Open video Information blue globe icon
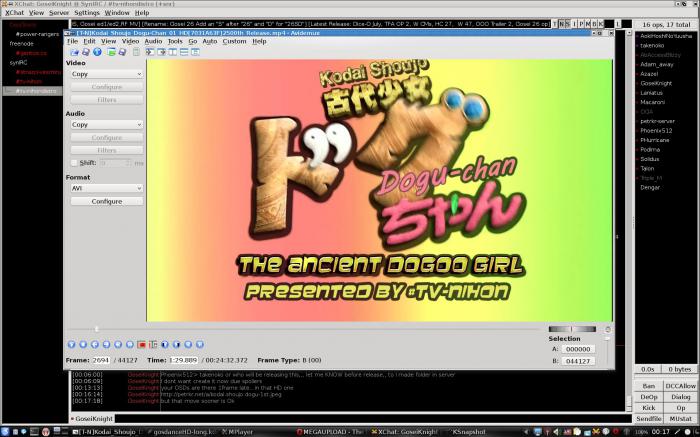 click(x=97, y=52)
